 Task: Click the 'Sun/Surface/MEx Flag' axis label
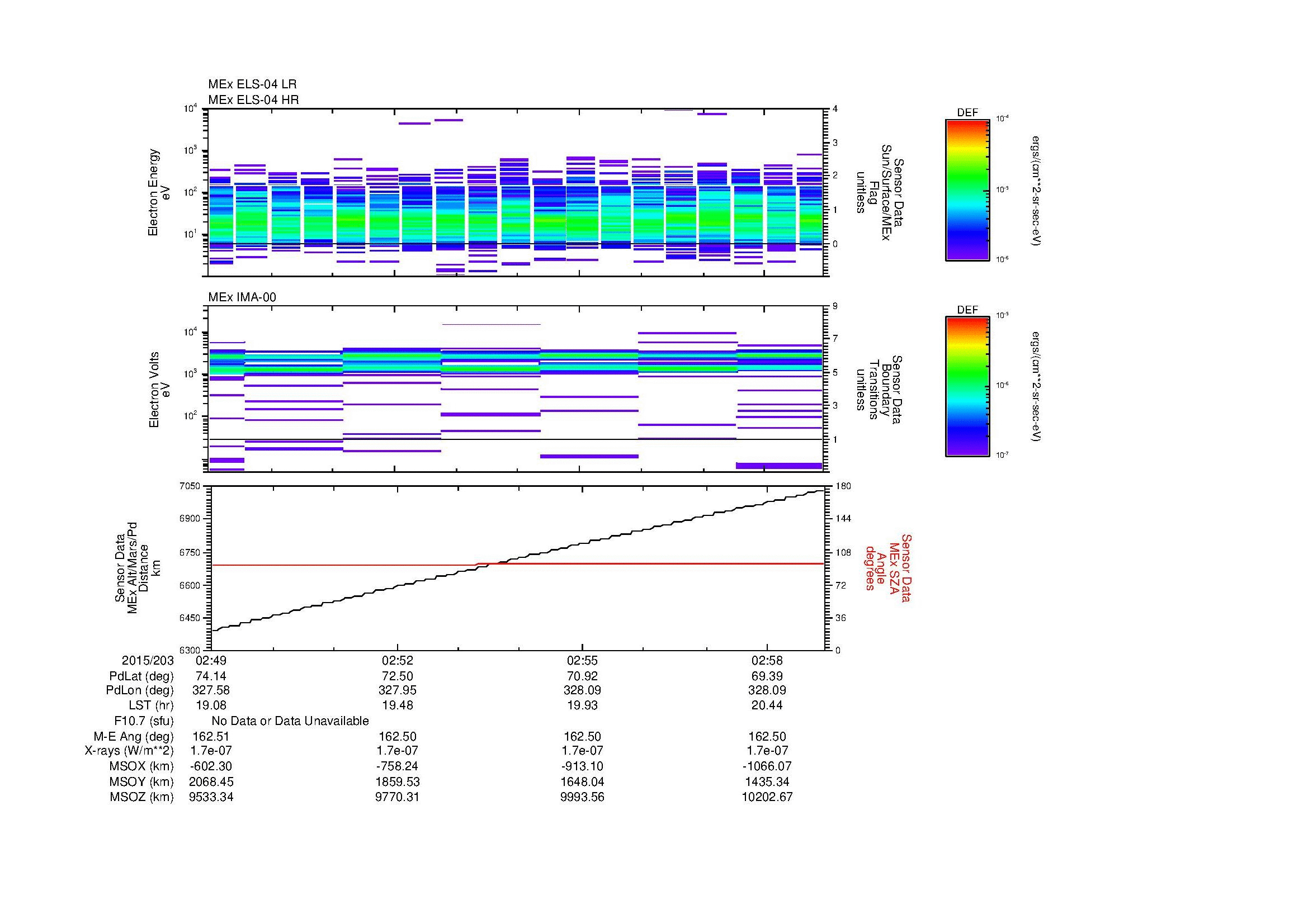pyautogui.click(x=880, y=192)
